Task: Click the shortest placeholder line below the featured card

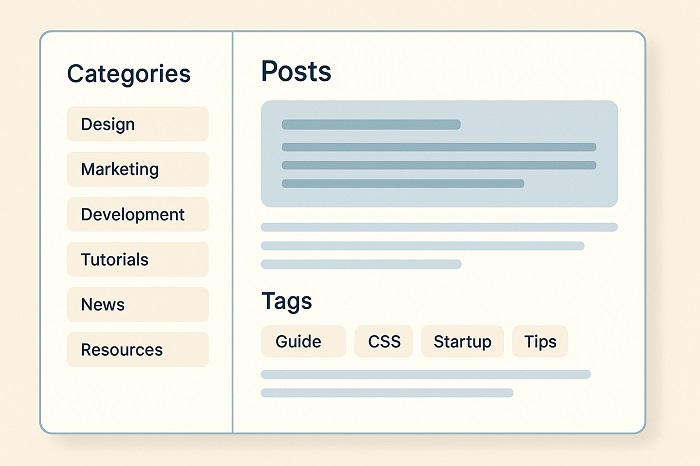Action: pos(361,264)
